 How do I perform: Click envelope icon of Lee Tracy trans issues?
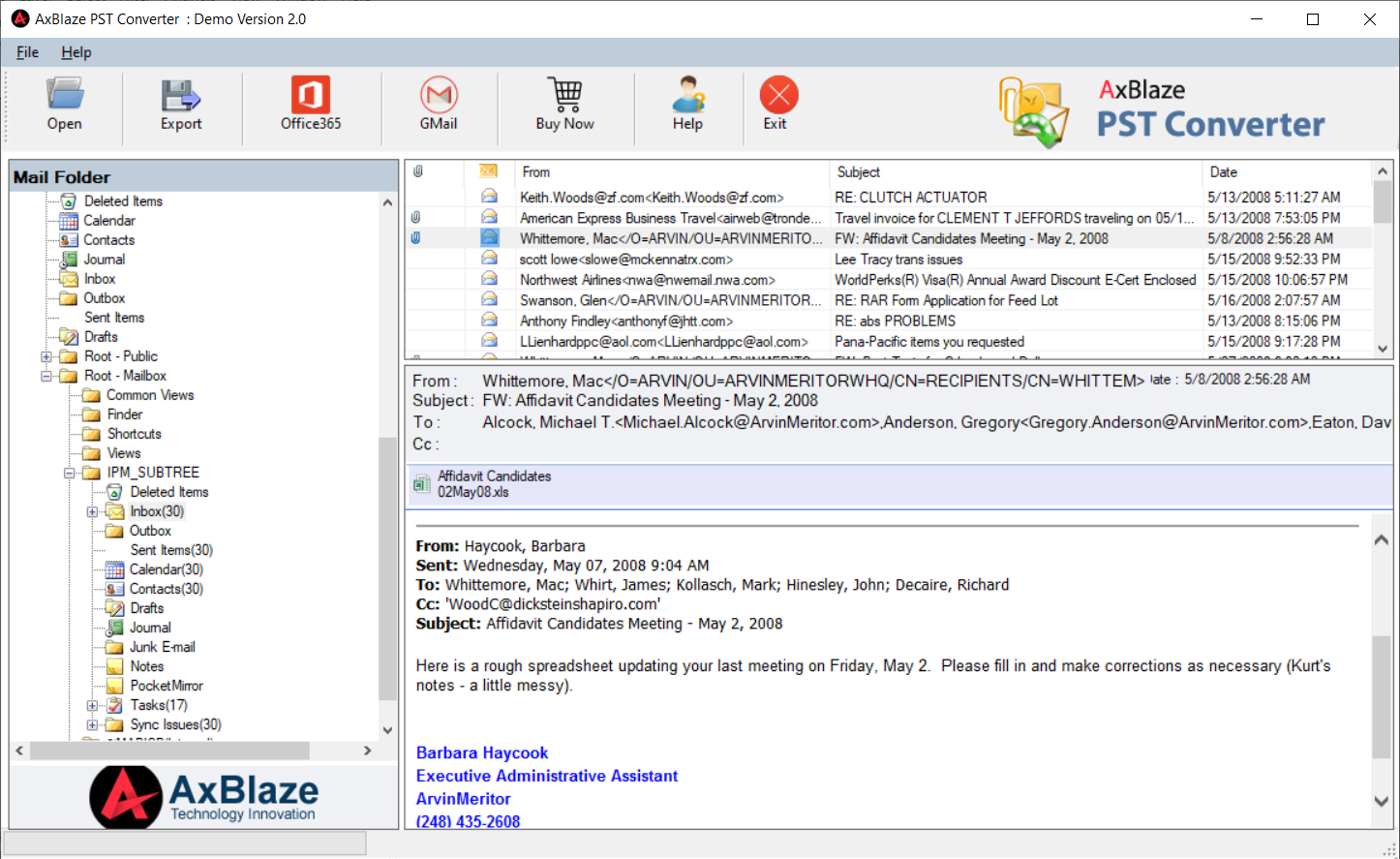pyautogui.click(x=490, y=259)
